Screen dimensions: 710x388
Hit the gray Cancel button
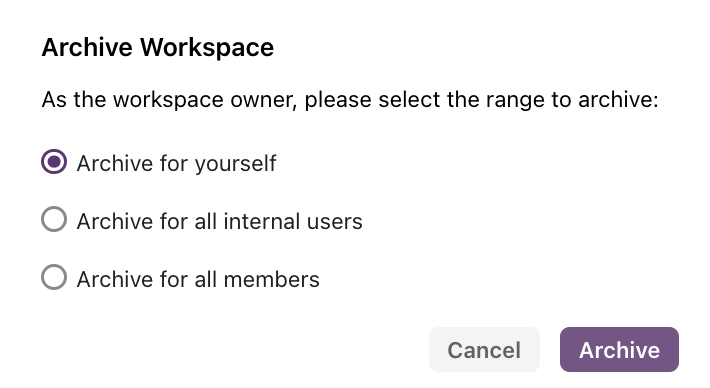(484, 350)
